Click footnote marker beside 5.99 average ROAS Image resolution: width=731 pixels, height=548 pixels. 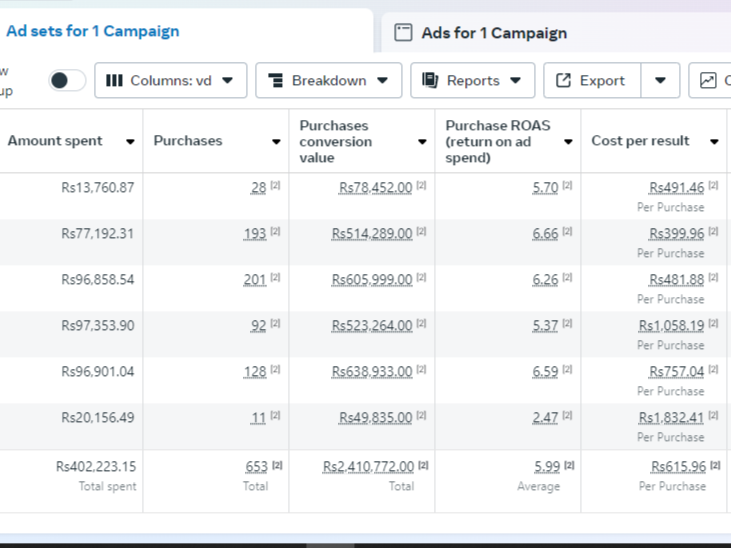pos(569,466)
